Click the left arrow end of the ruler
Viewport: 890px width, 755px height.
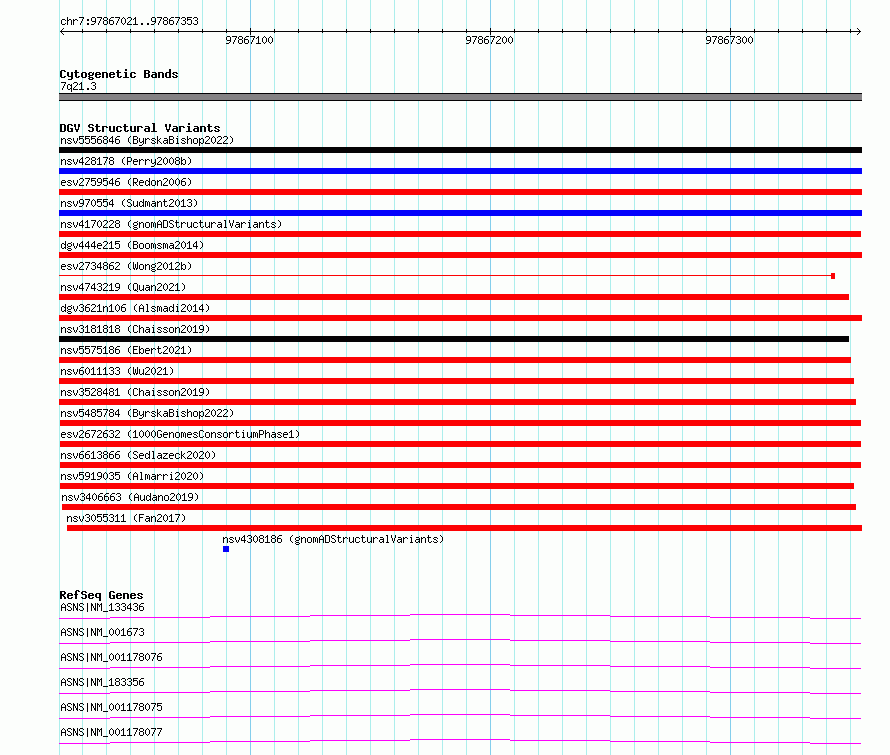[62, 31]
